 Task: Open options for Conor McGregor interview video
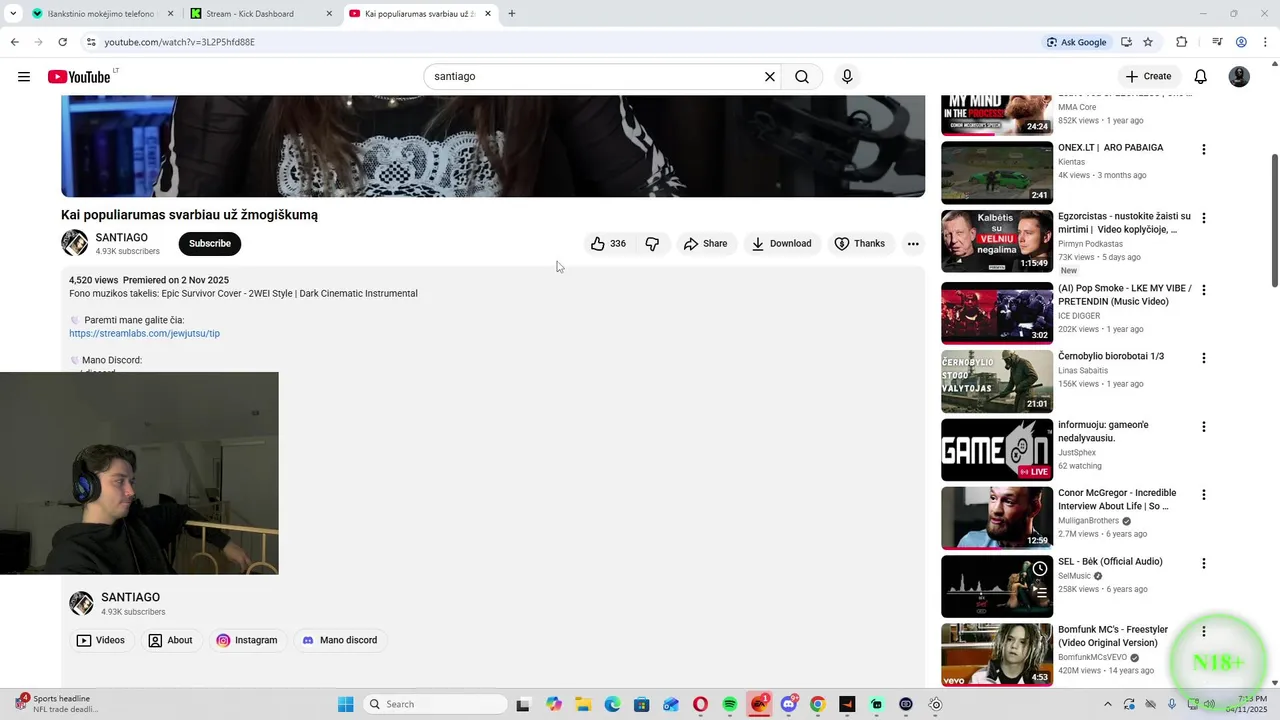[x=1204, y=495]
